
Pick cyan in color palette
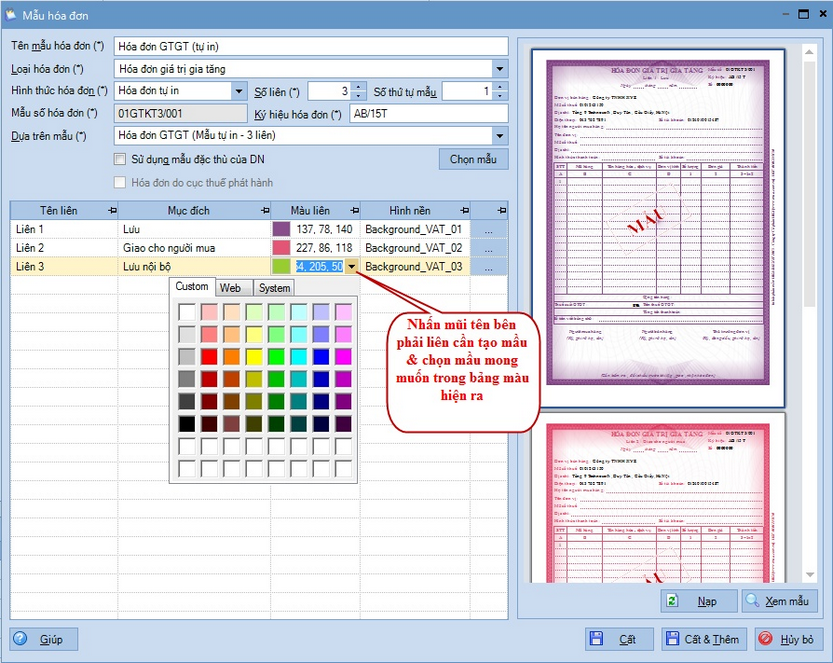click(x=299, y=357)
